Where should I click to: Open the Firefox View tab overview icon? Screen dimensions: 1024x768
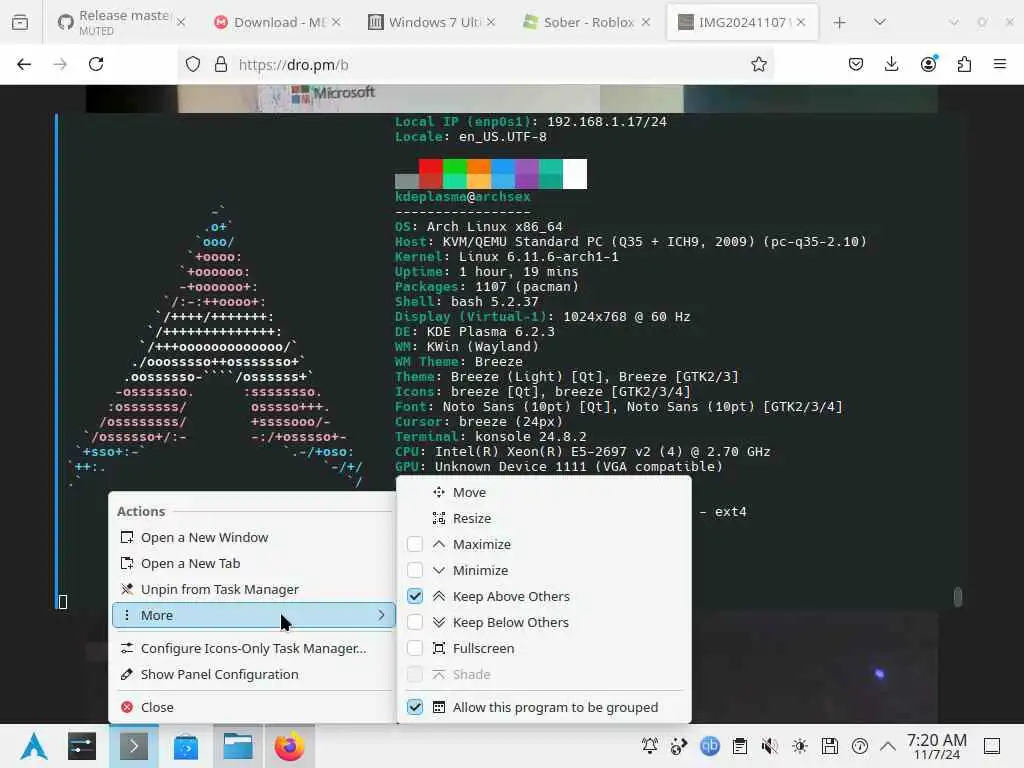coord(20,22)
